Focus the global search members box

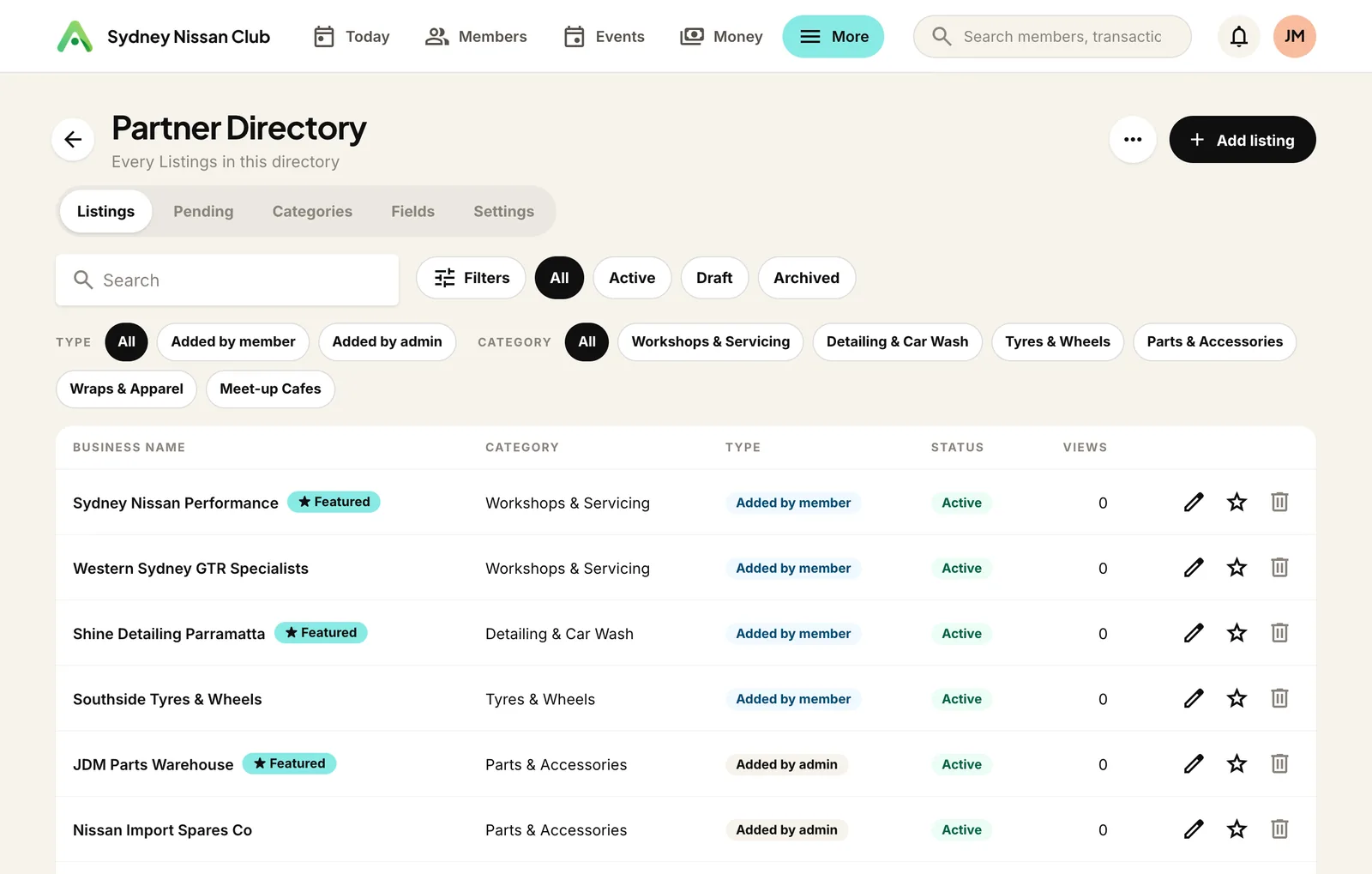pyautogui.click(x=1052, y=36)
